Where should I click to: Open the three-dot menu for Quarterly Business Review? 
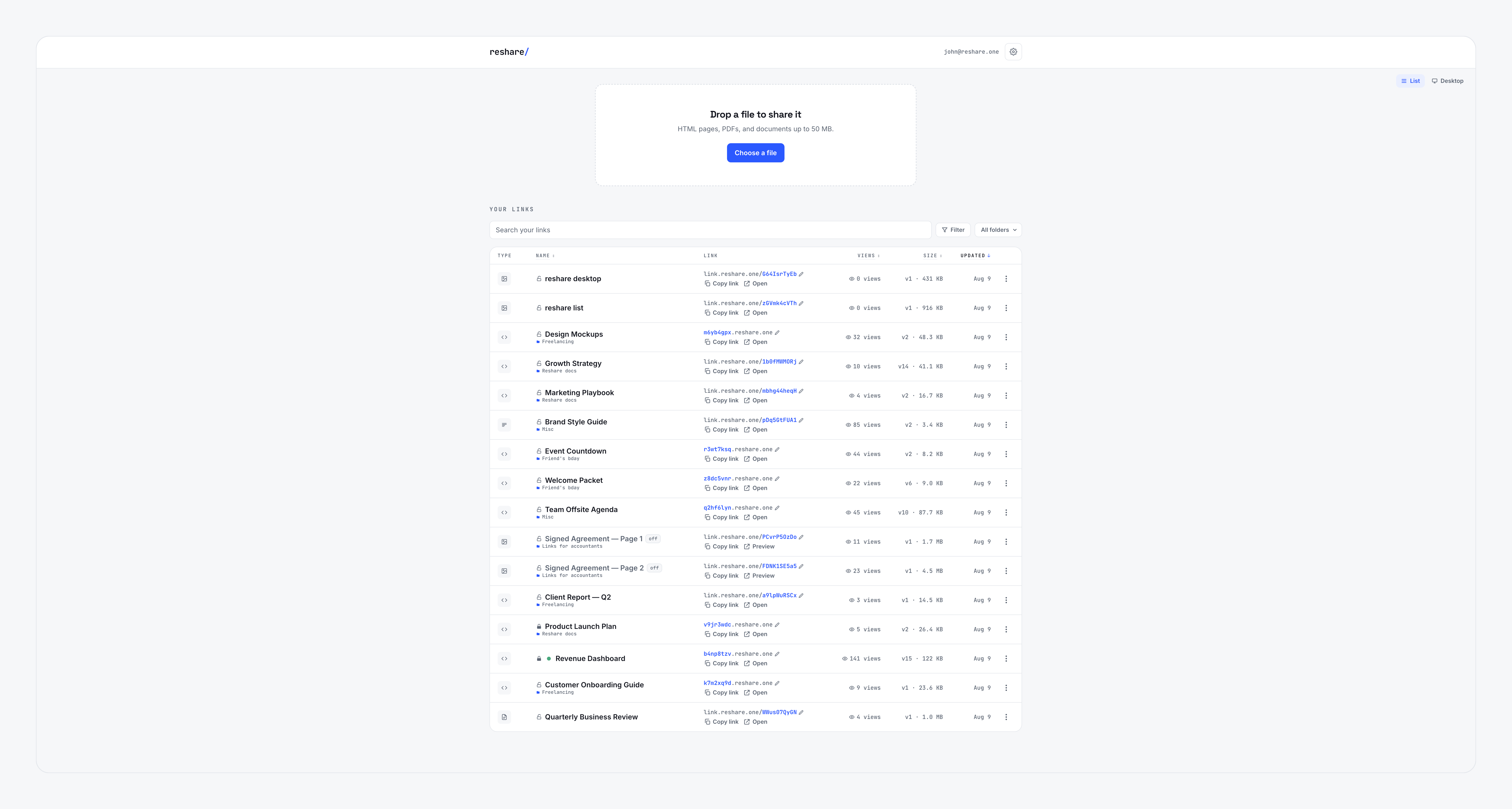click(x=1006, y=717)
